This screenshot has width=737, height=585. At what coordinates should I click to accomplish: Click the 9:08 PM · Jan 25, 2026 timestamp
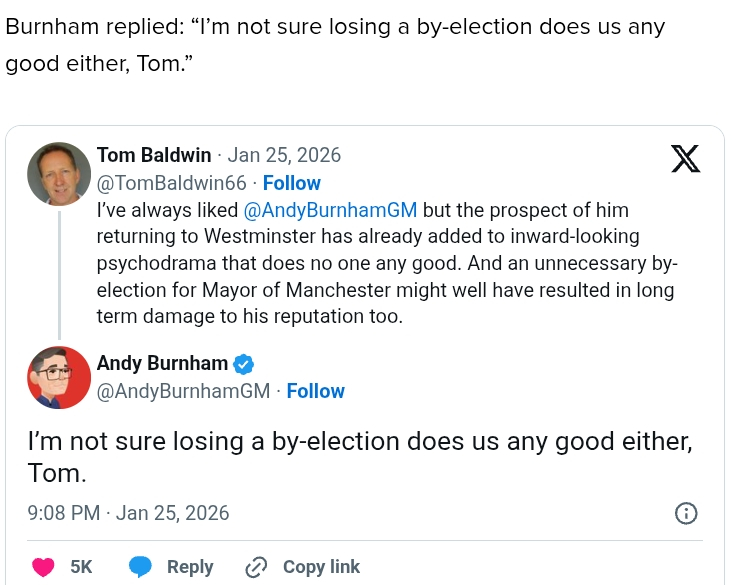click(129, 513)
